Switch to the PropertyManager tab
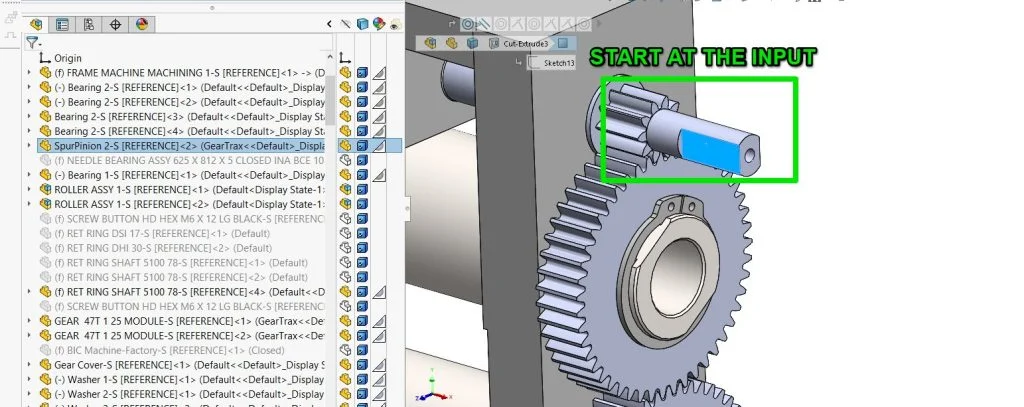Screen dimensions: 1024x407 [x=63, y=24]
